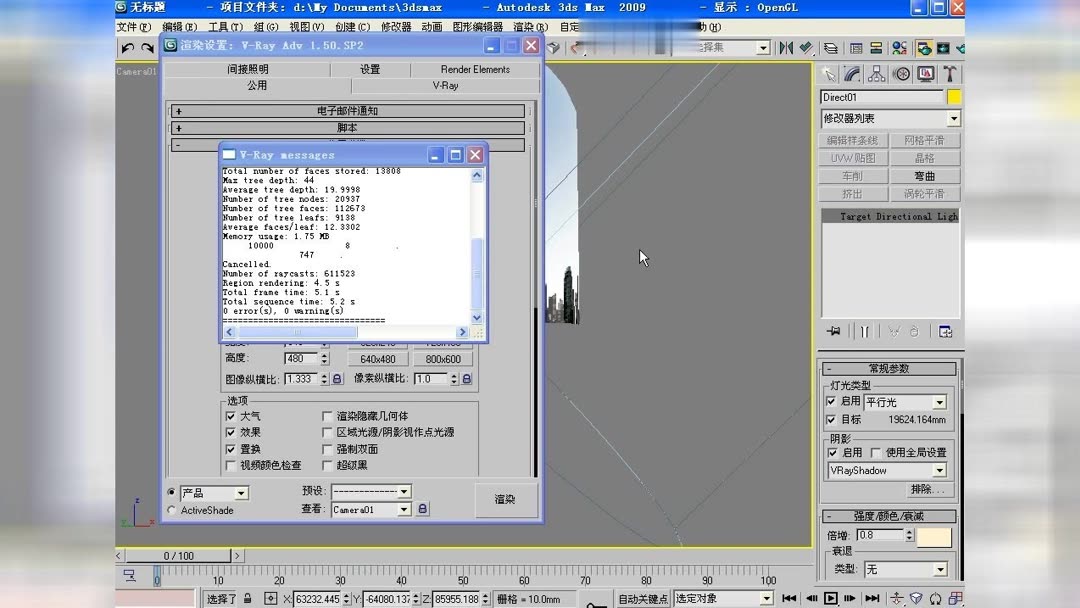Go to the start frame icon

tap(790, 598)
